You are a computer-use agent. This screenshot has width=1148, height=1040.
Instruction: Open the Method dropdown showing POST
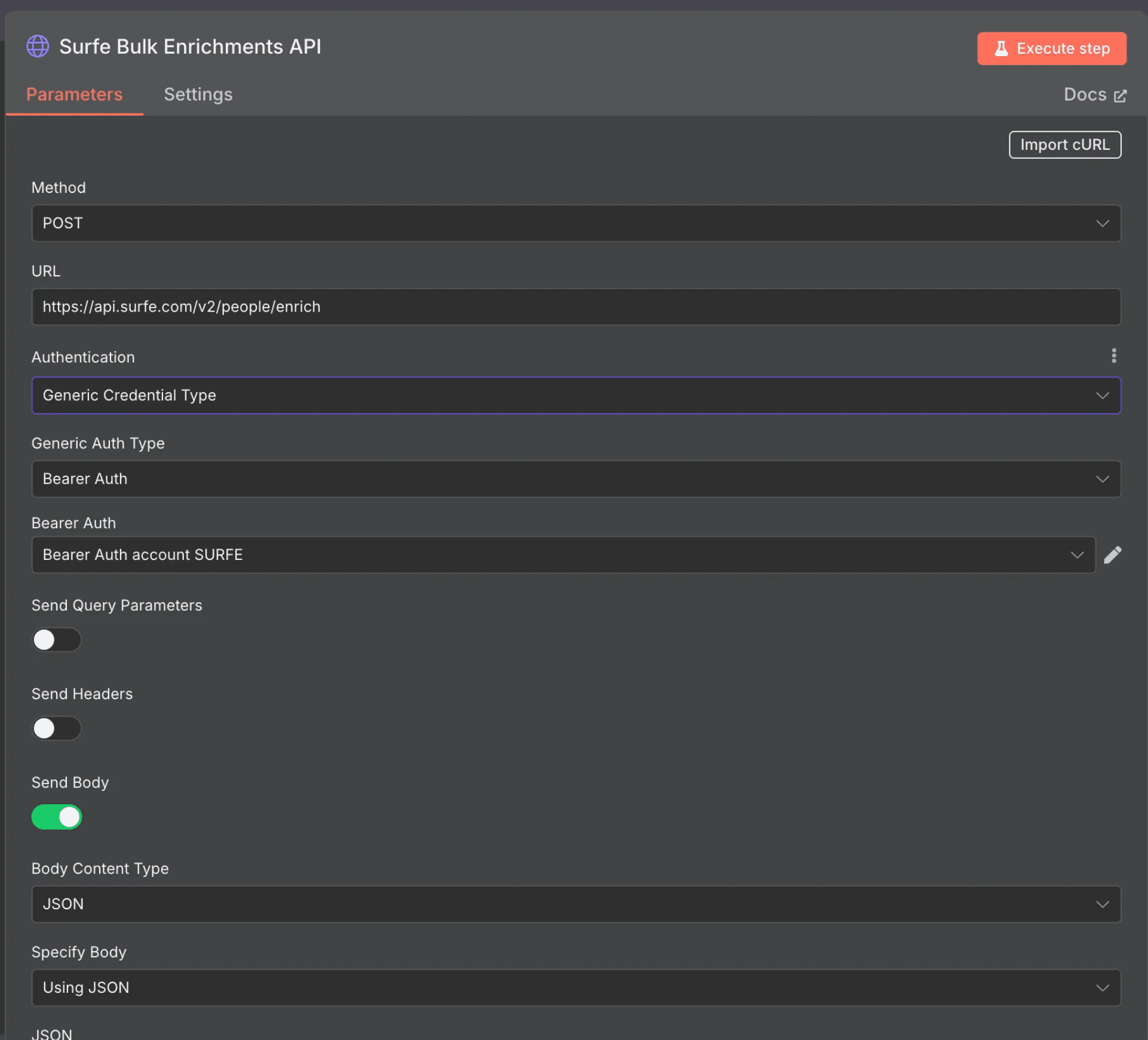click(576, 223)
